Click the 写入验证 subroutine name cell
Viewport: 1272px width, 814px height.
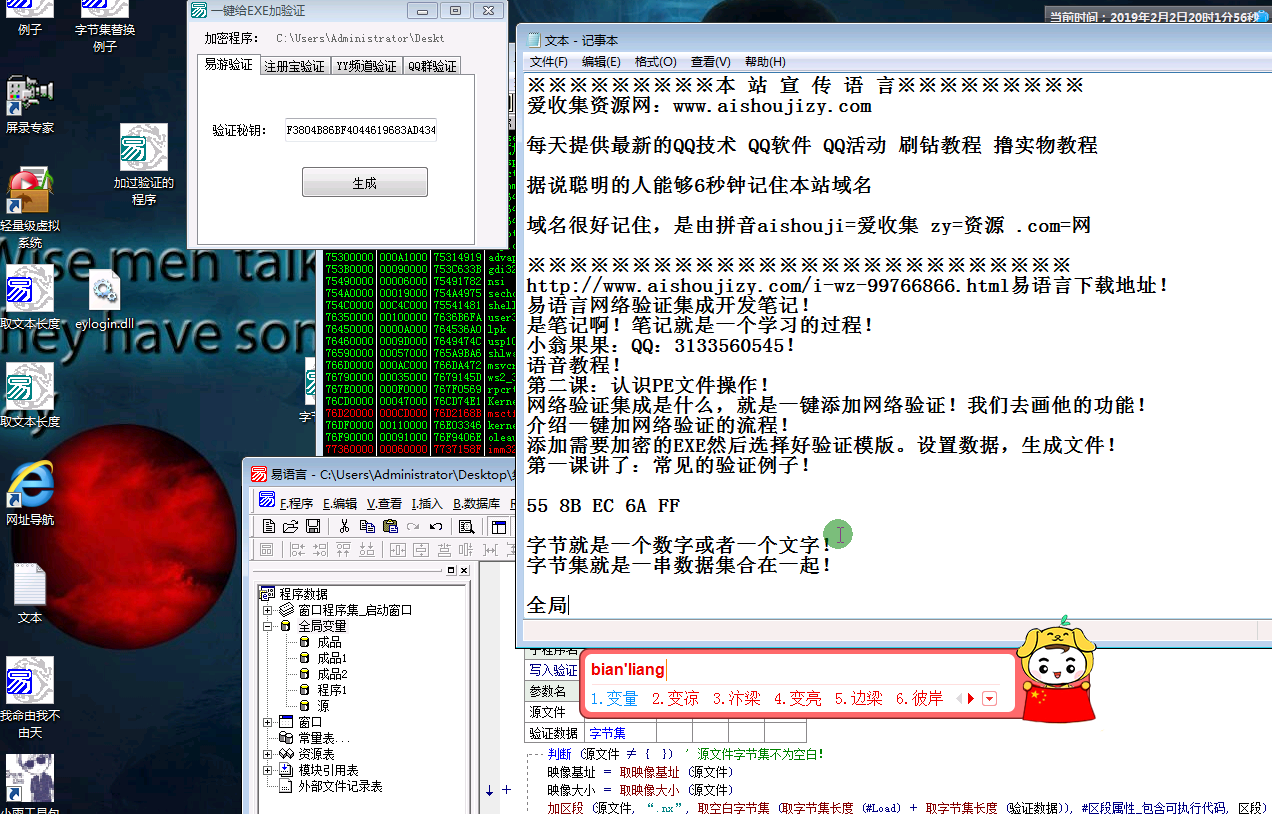pyautogui.click(x=553, y=670)
